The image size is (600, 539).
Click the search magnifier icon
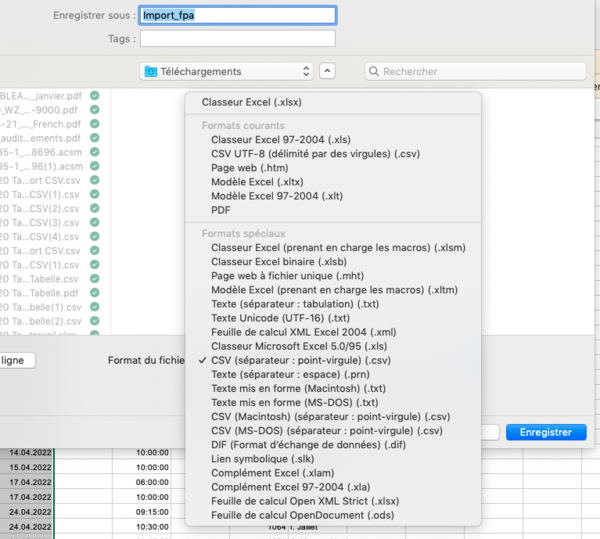coord(374,72)
